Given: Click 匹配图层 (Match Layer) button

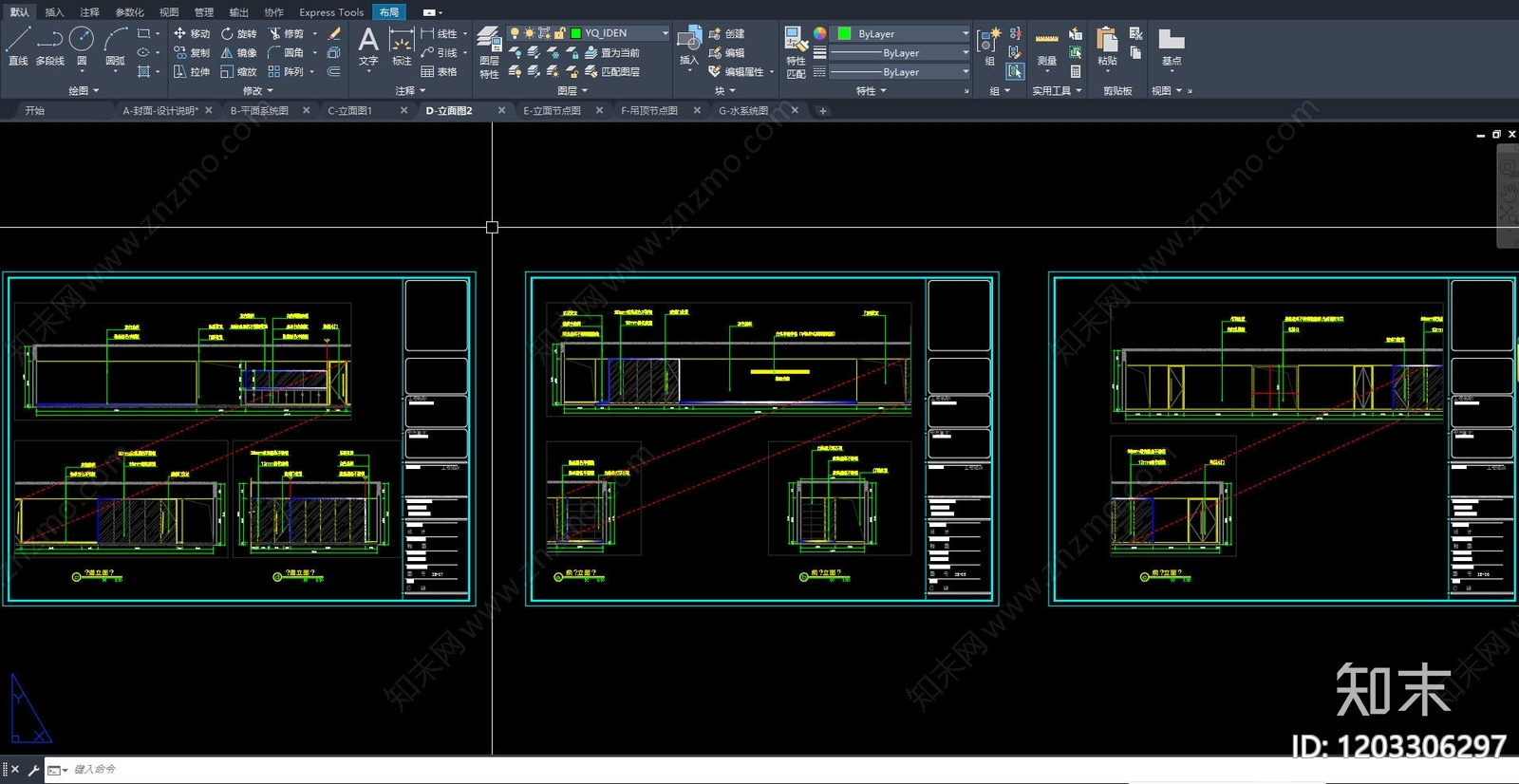Looking at the screenshot, I should pyautogui.click(x=612, y=72).
